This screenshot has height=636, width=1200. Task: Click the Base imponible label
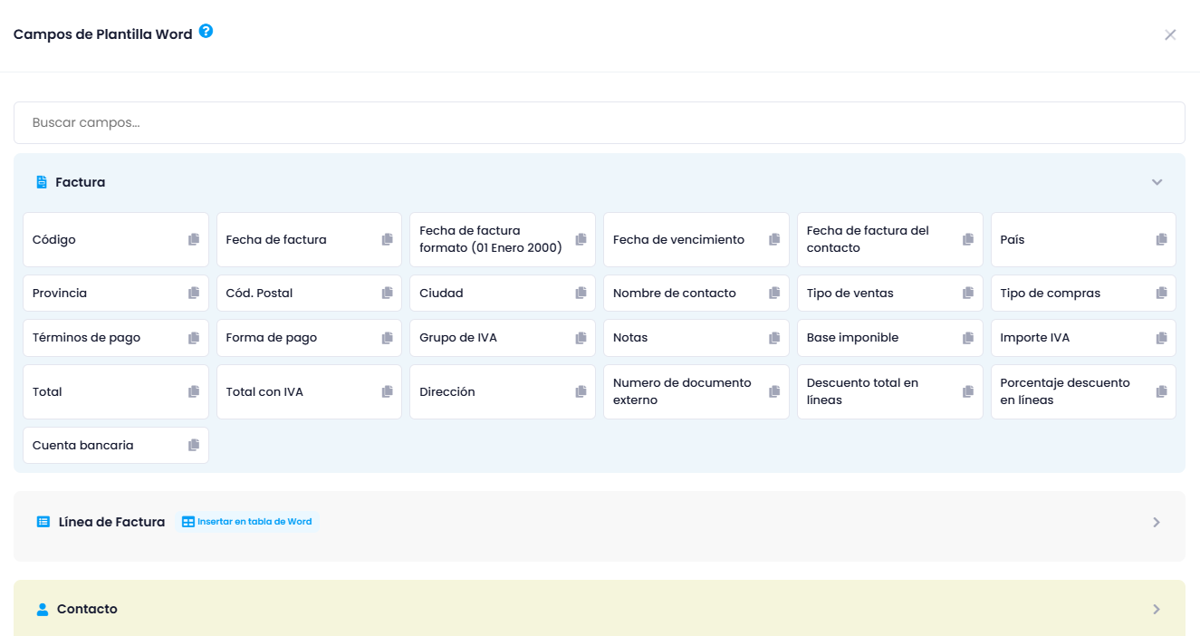tap(853, 338)
